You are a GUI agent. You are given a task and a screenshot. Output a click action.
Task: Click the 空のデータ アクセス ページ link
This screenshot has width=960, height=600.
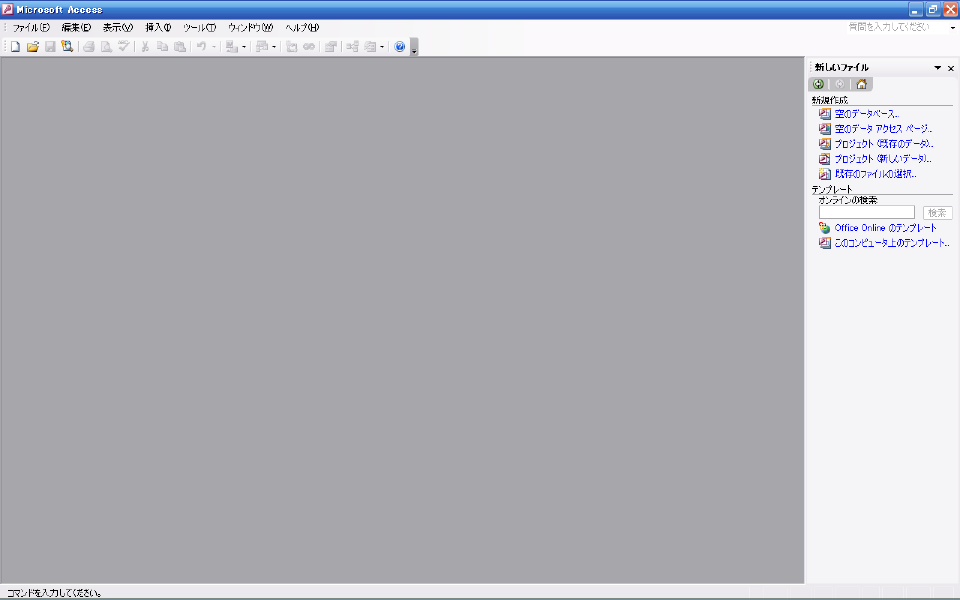click(x=883, y=129)
